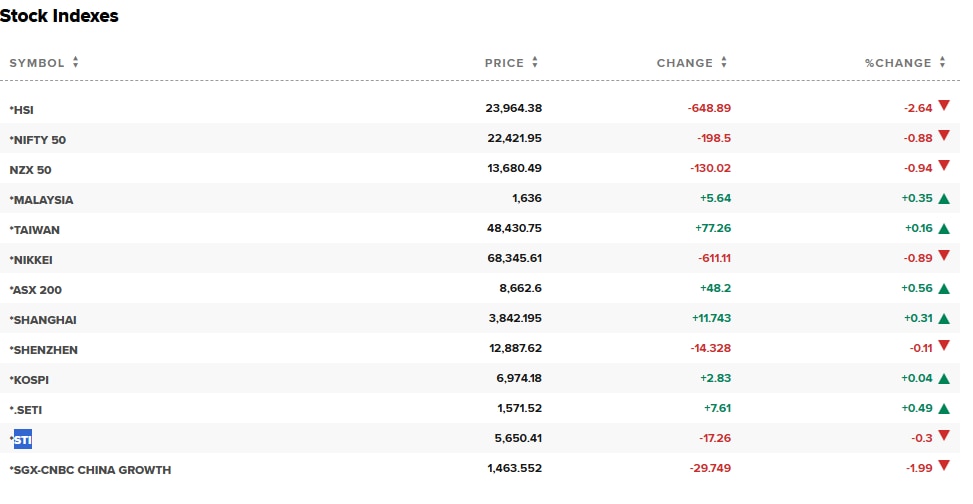This screenshot has width=973, height=504.
Task: Click STI change value -17.26
Action: tap(715, 438)
